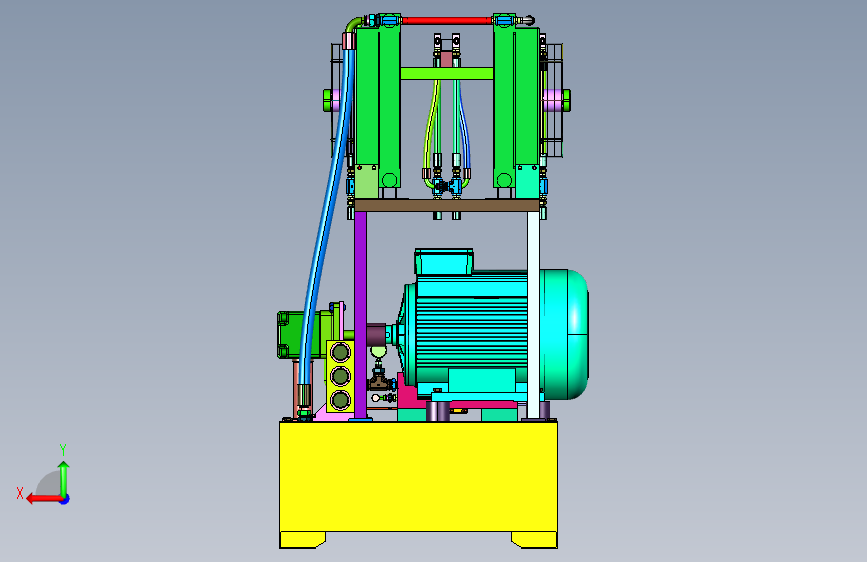Select the long blue hydraulic hose
Image resolution: width=867 pixels, height=562 pixels.
[x=326, y=216]
